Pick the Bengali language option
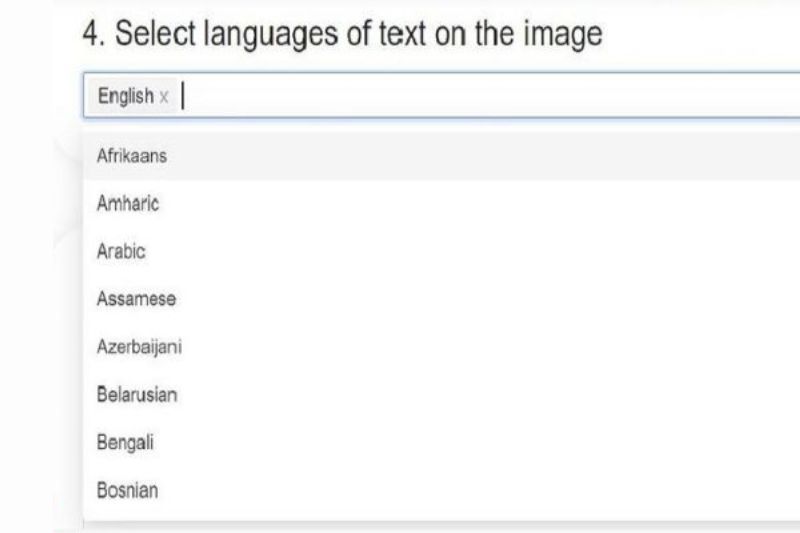 125,442
